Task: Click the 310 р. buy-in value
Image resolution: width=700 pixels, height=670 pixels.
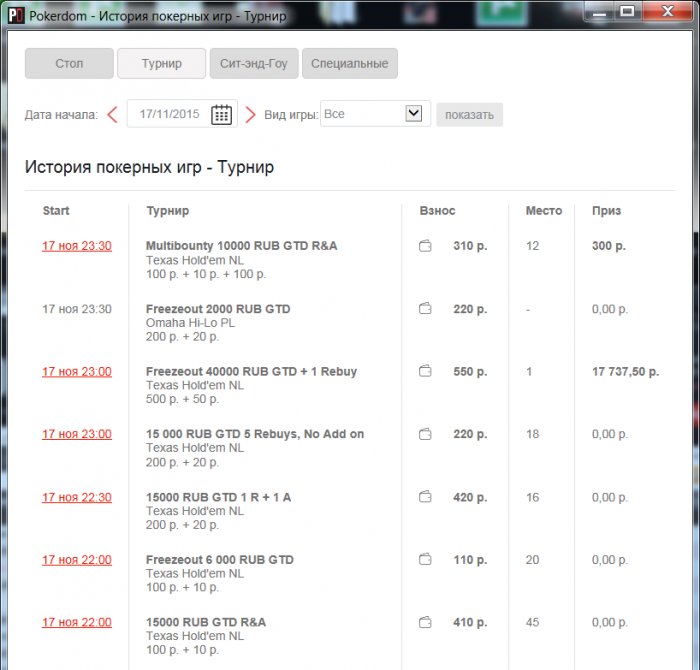Action: (x=470, y=246)
